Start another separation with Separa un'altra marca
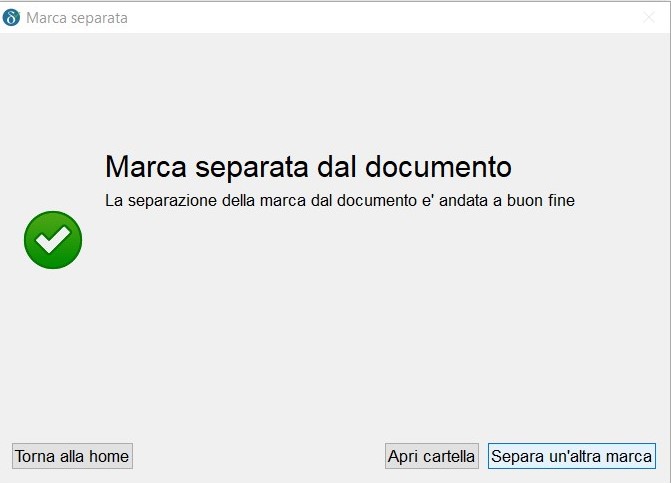Screen dimensions: 671x483 (x=571, y=456)
